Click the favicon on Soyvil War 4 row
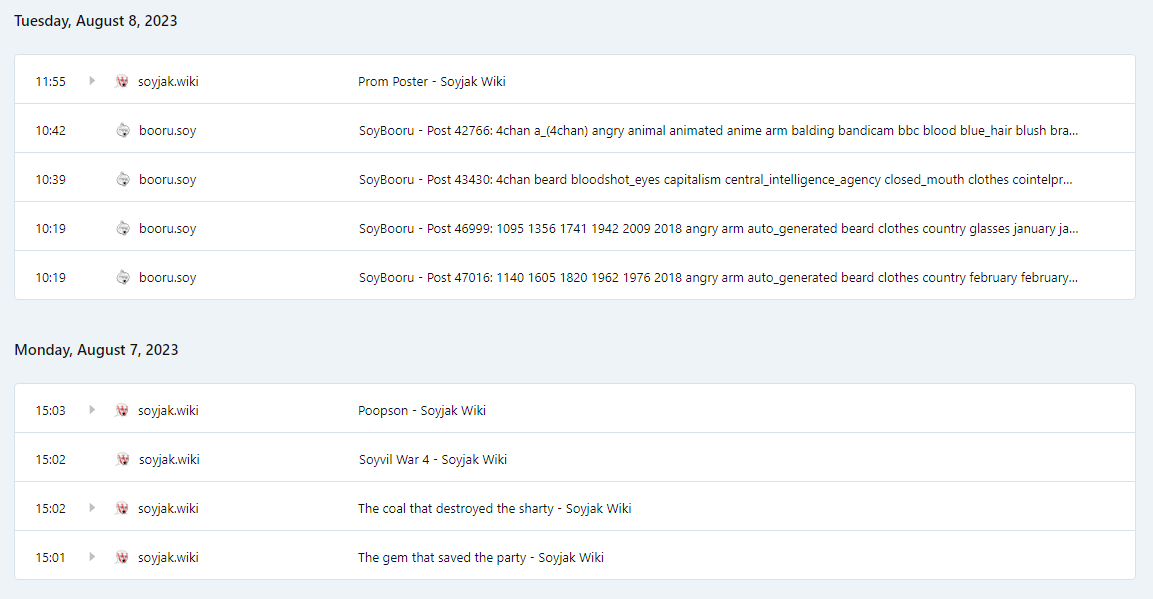 [123, 459]
